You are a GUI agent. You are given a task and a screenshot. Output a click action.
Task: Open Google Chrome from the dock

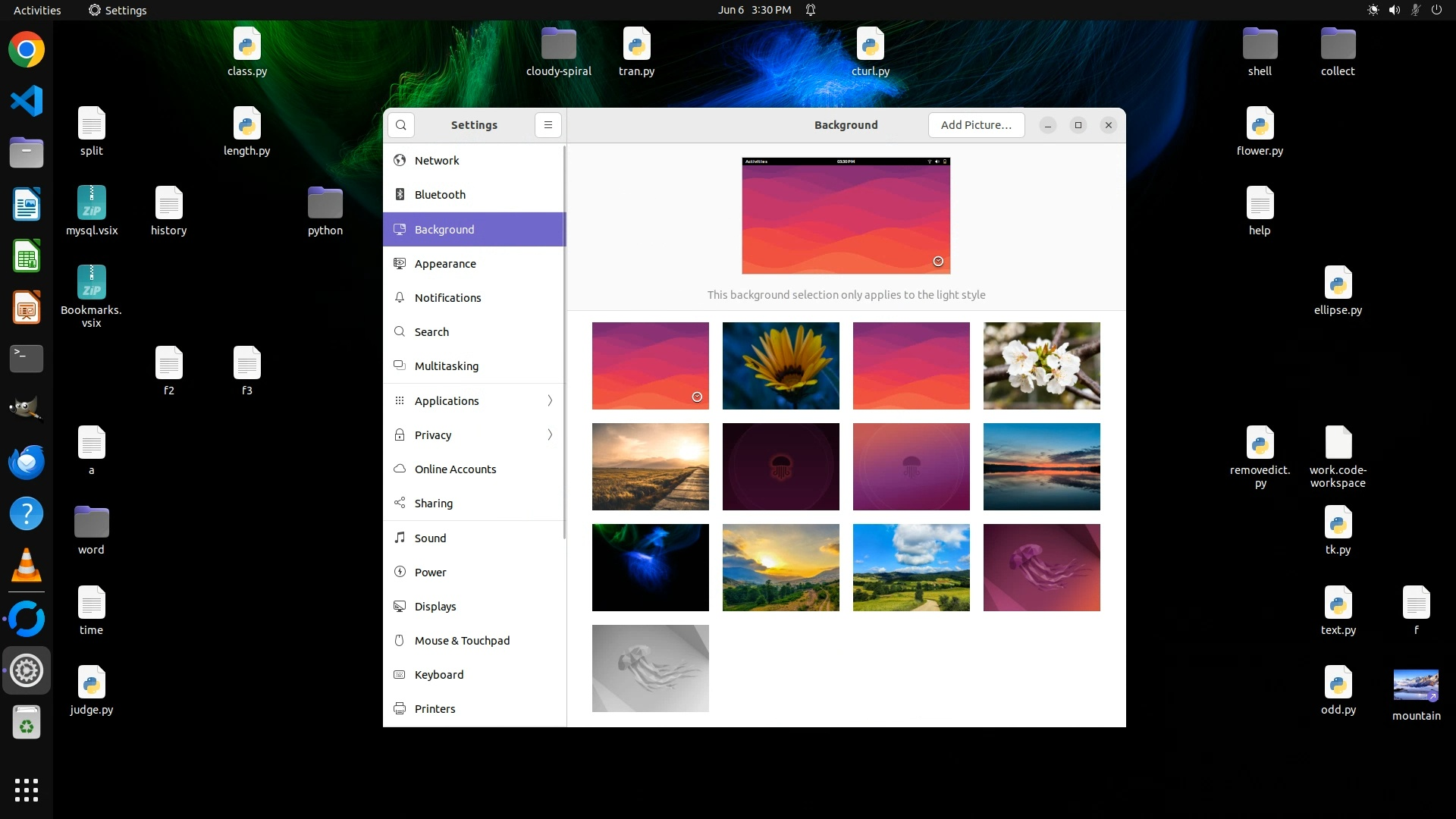pyautogui.click(x=27, y=50)
